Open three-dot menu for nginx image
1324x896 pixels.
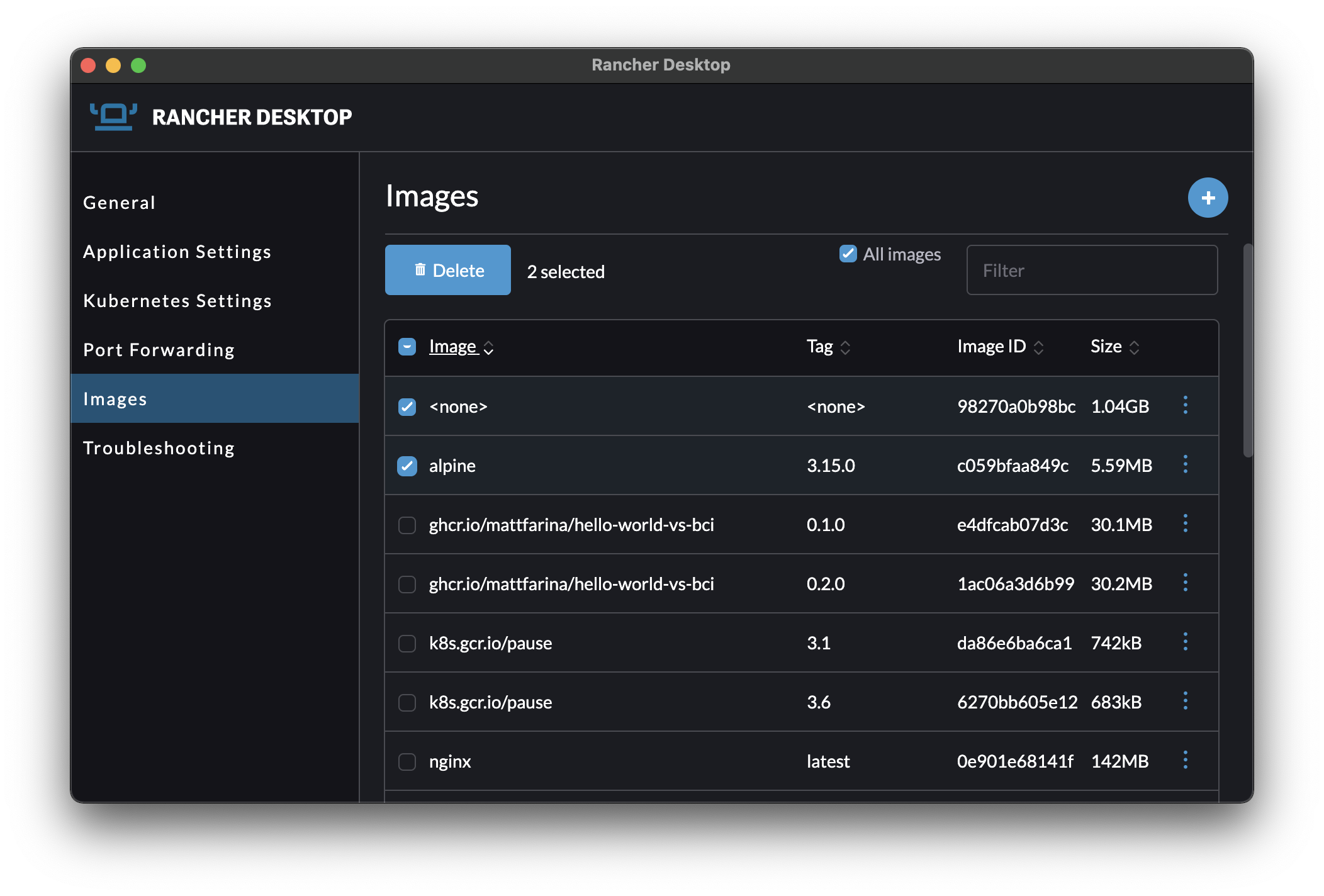click(1185, 760)
